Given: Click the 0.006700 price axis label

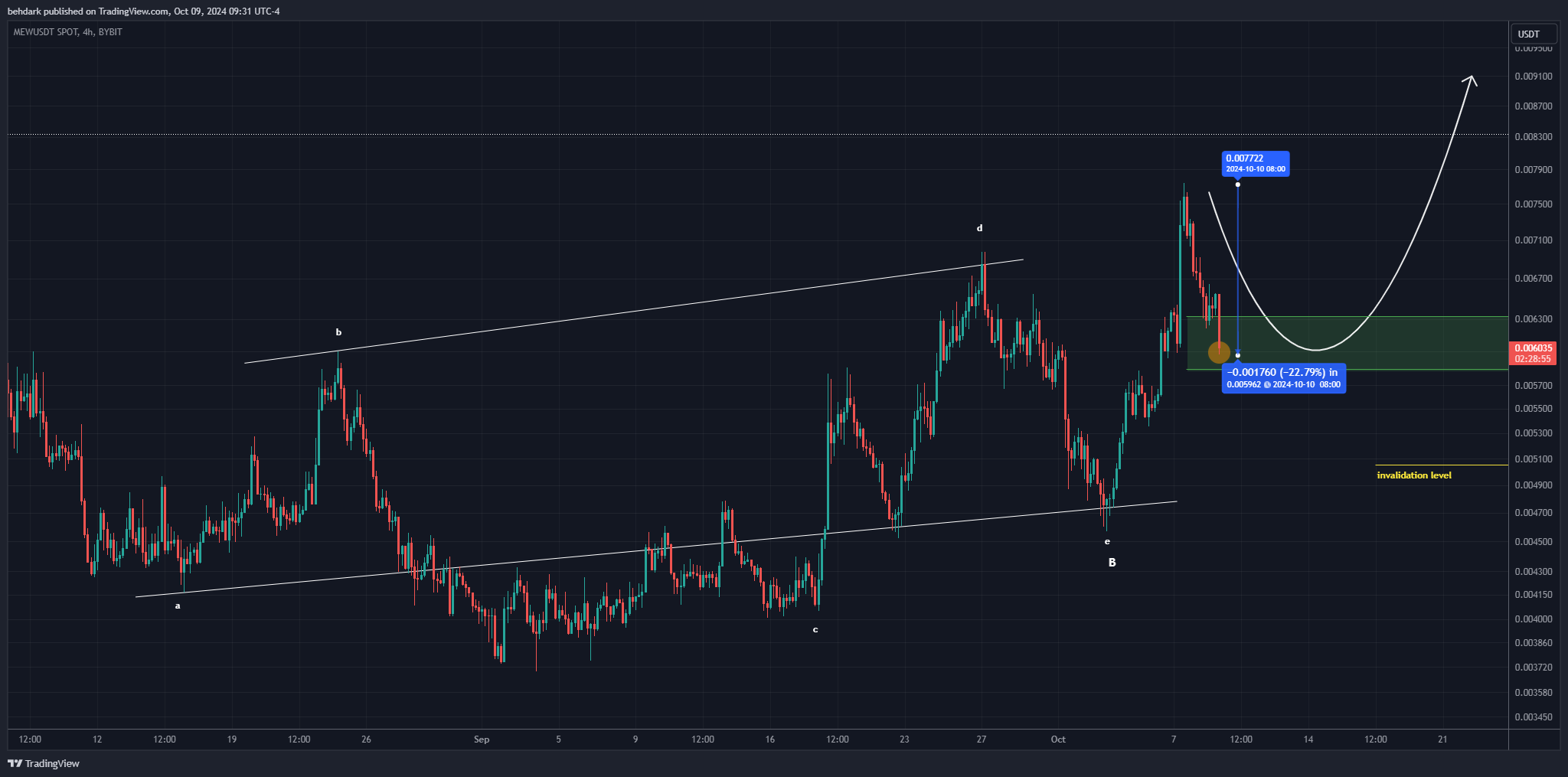Looking at the screenshot, I should tap(1534, 278).
